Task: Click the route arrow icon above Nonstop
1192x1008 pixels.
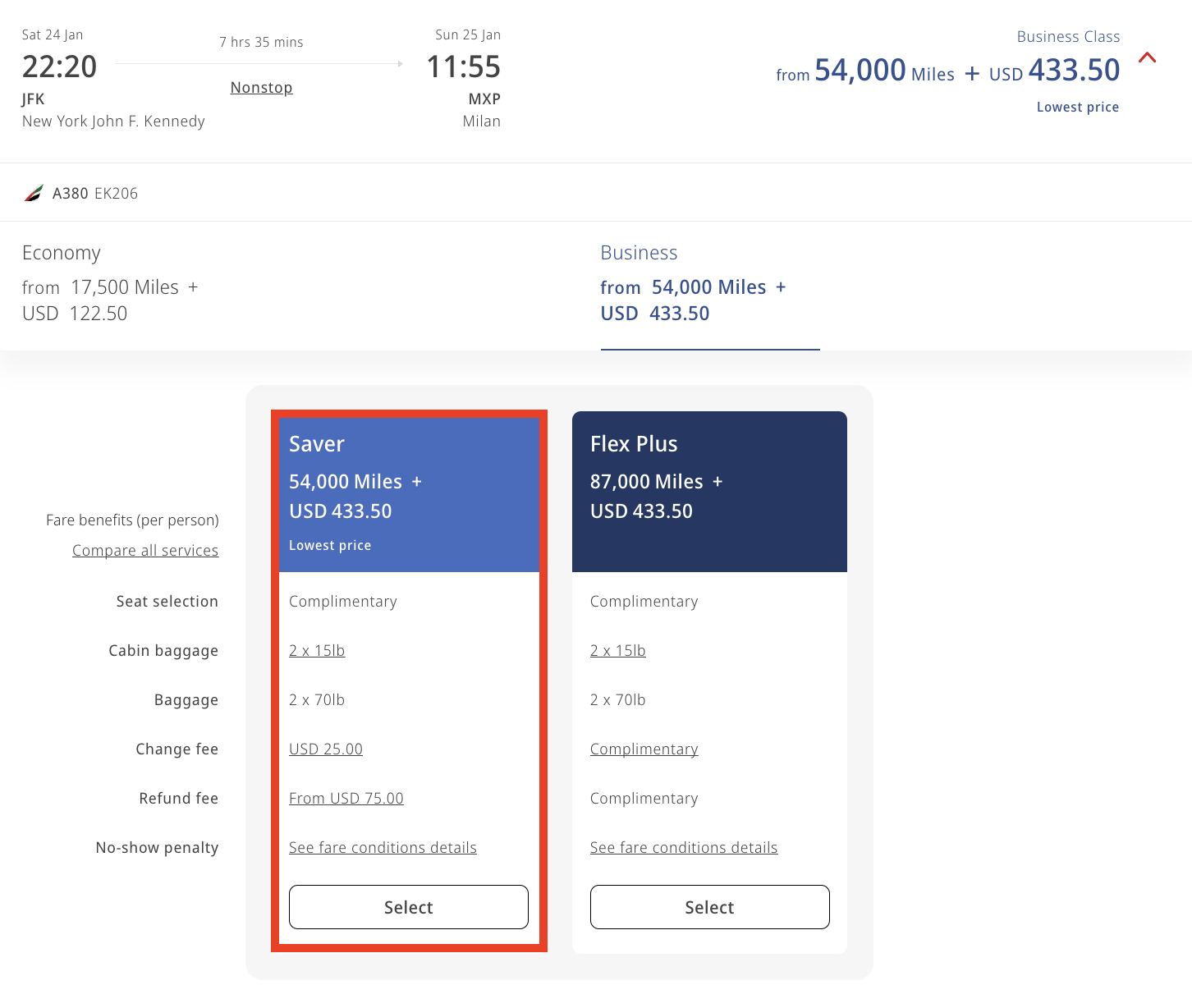Action: click(x=400, y=64)
